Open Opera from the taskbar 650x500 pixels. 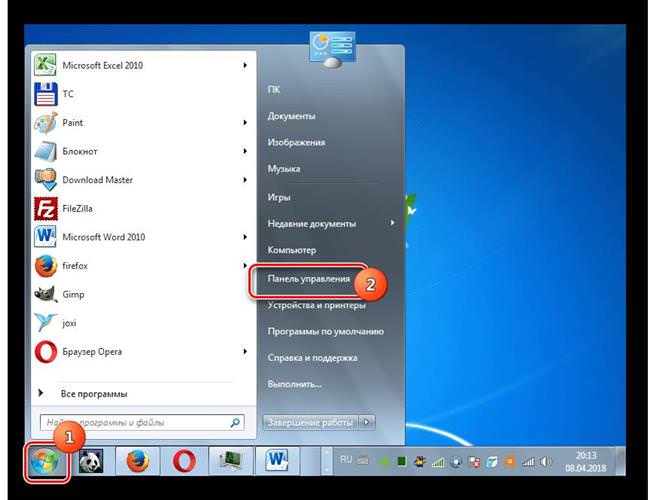[184, 461]
